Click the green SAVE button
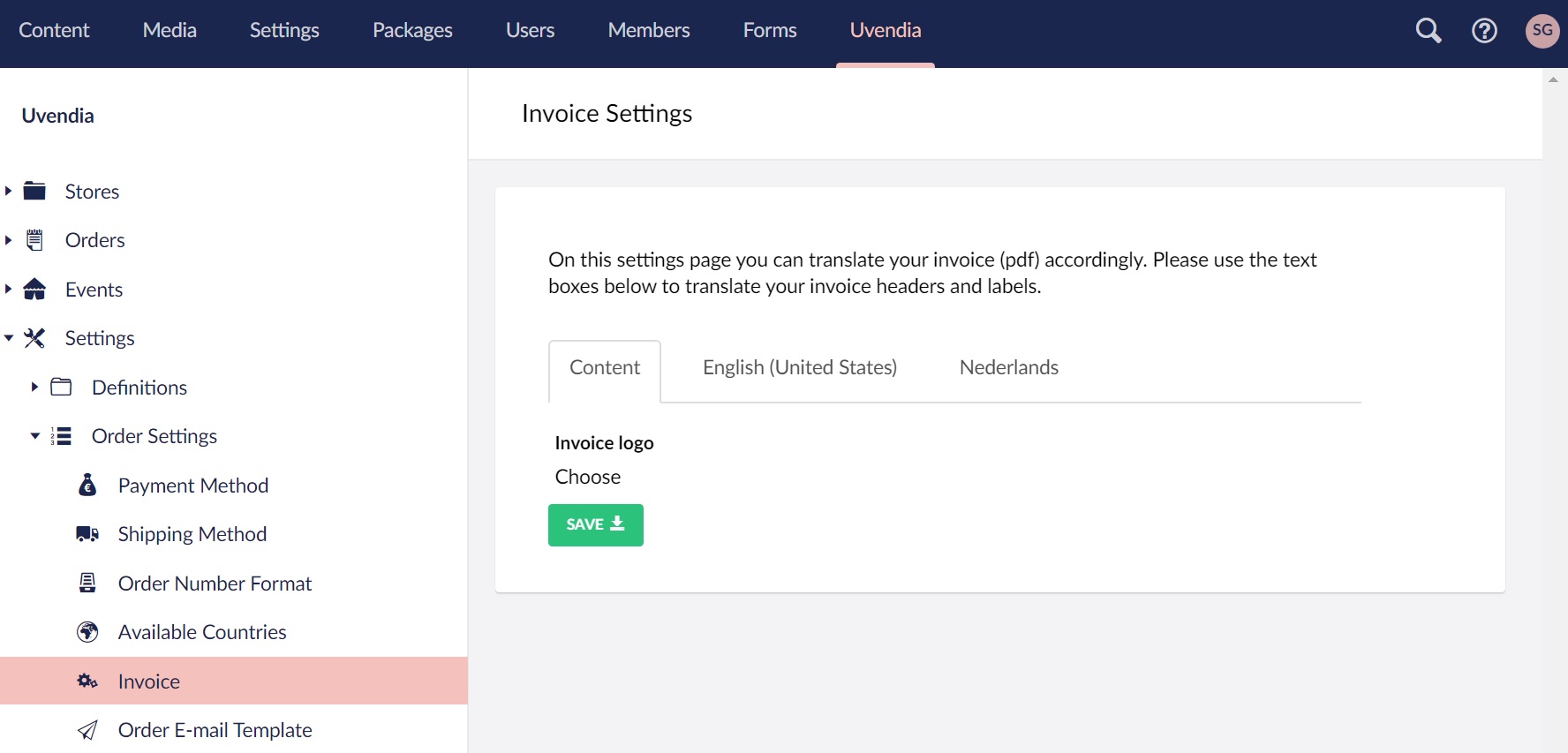 [596, 525]
